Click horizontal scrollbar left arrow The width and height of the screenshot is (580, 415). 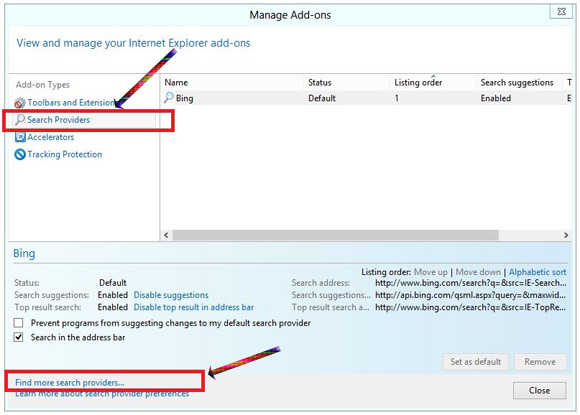tap(166, 235)
